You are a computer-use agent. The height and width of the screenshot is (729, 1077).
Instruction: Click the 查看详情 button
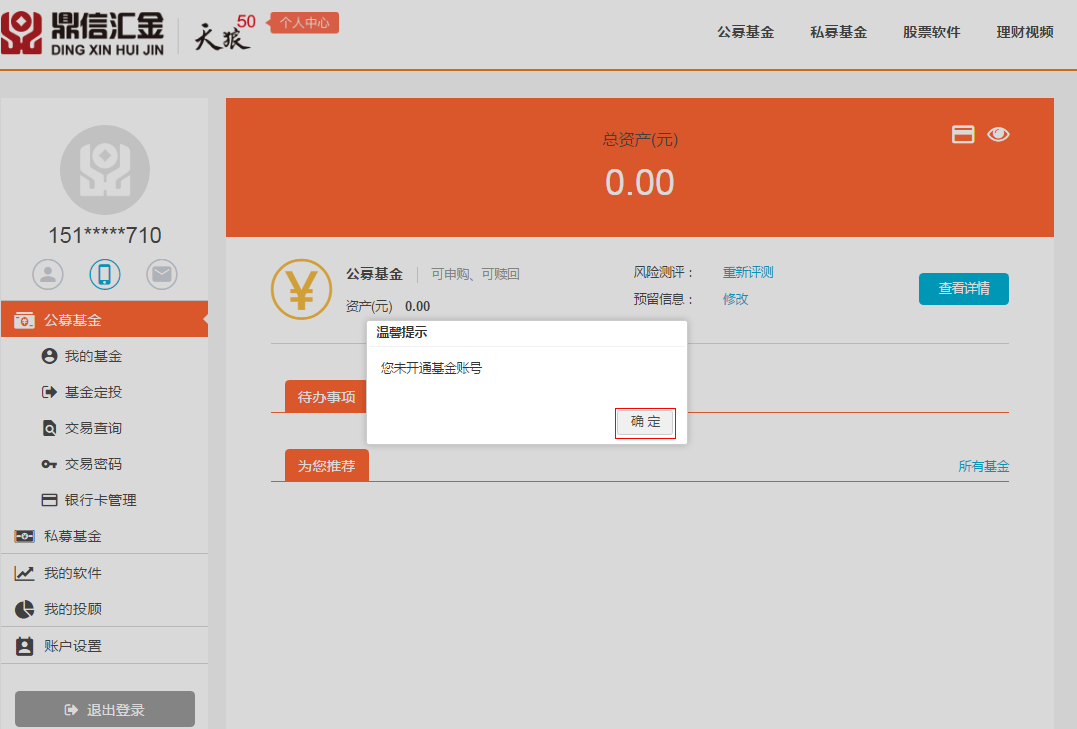pyautogui.click(x=963, y=289)
